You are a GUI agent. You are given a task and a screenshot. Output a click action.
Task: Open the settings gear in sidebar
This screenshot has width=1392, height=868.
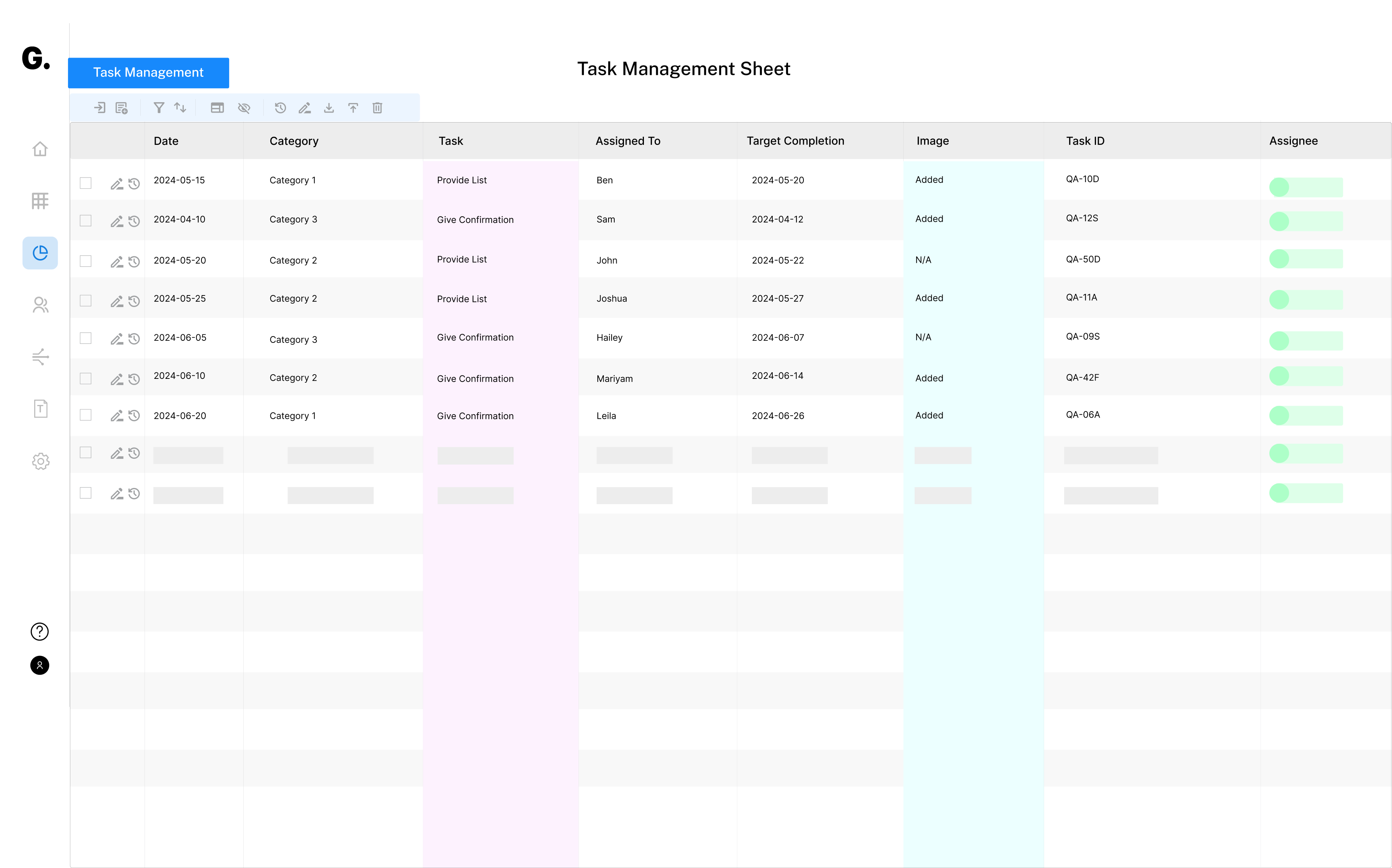pos(40,461)
